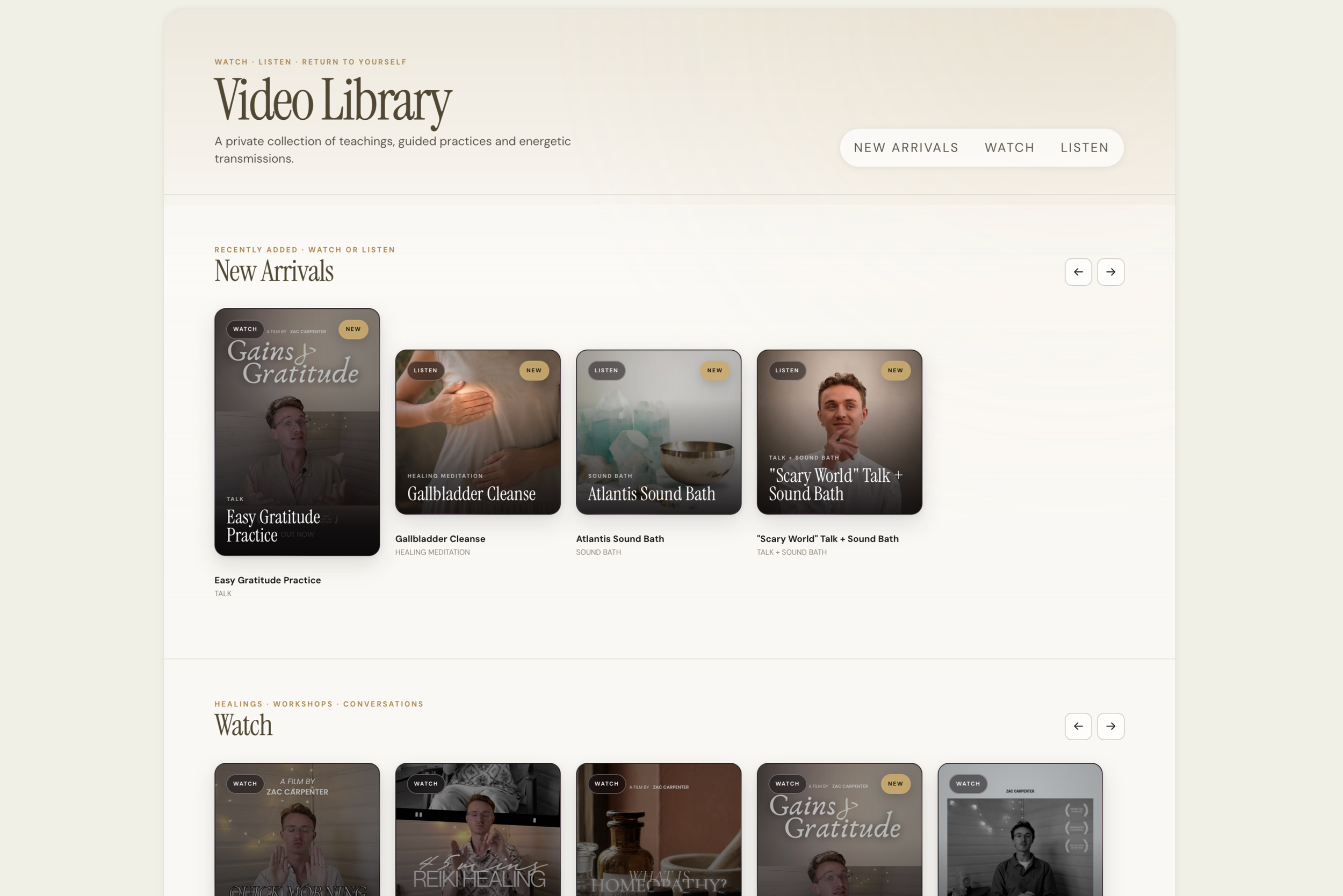1343x896 pixels.
Task: Open the Atlantis Sound Bath card image
Action: [x=659, y=432]
